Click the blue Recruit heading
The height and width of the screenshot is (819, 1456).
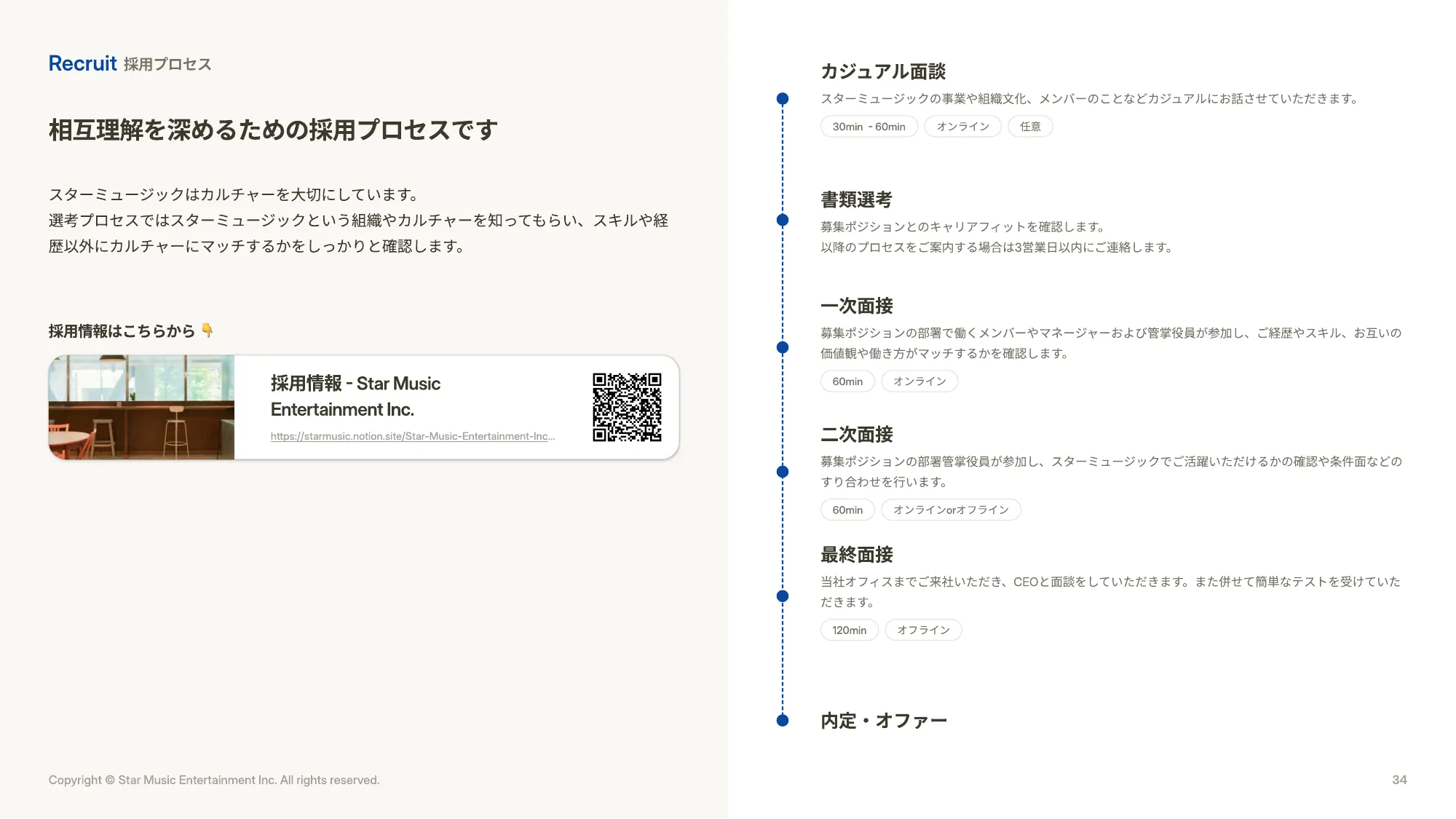[82, 63]
